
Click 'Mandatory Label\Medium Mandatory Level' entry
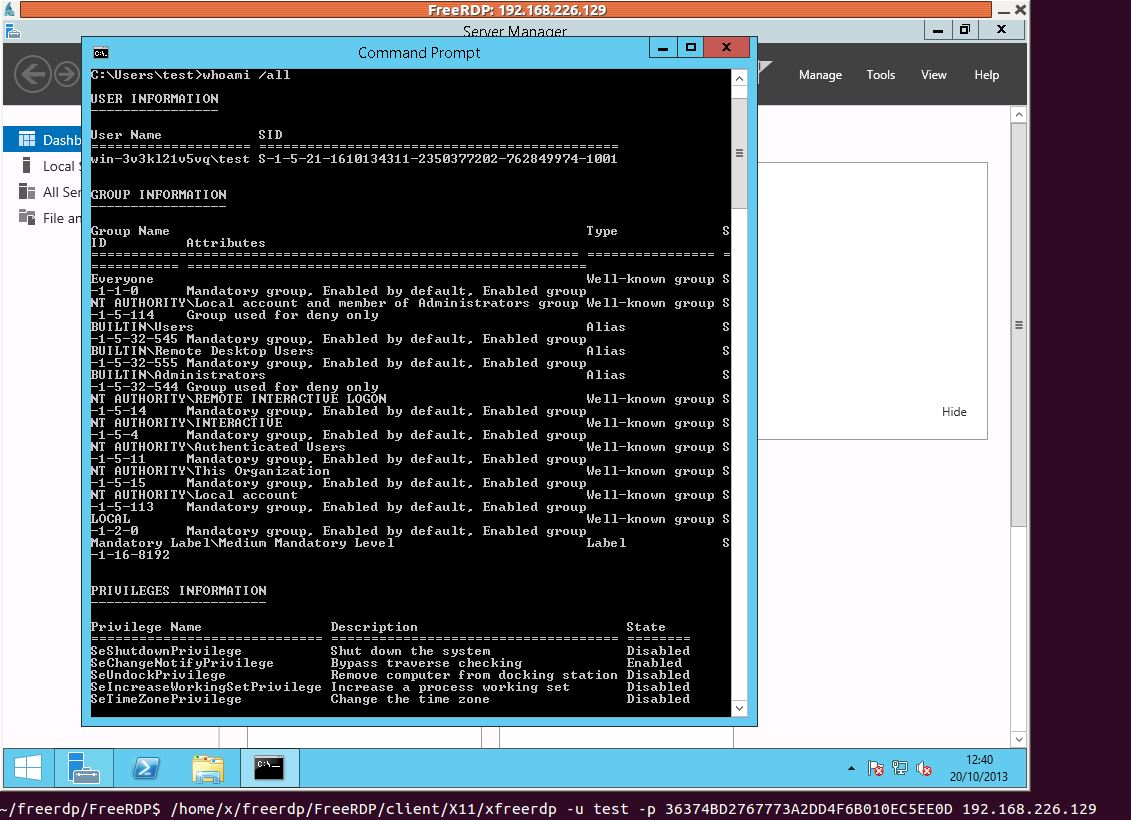point(242,543)
